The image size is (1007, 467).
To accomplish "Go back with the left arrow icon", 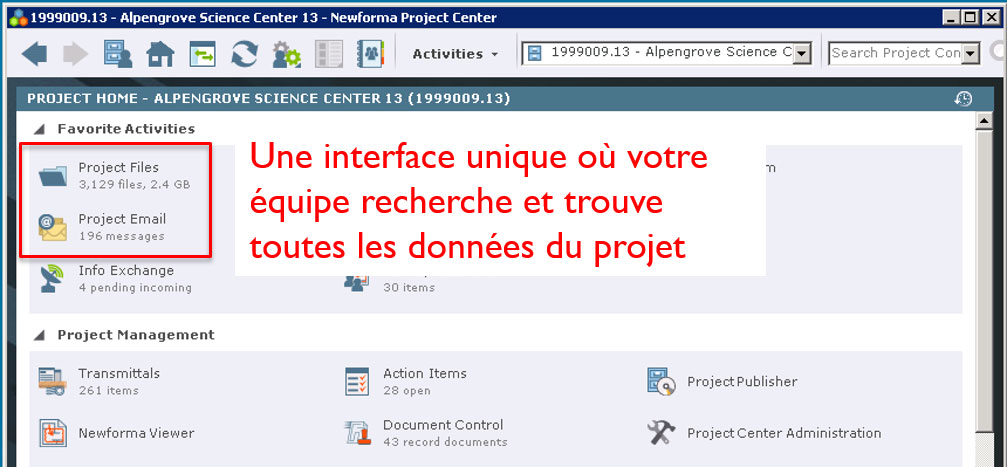I will click(x=34, y=54).
